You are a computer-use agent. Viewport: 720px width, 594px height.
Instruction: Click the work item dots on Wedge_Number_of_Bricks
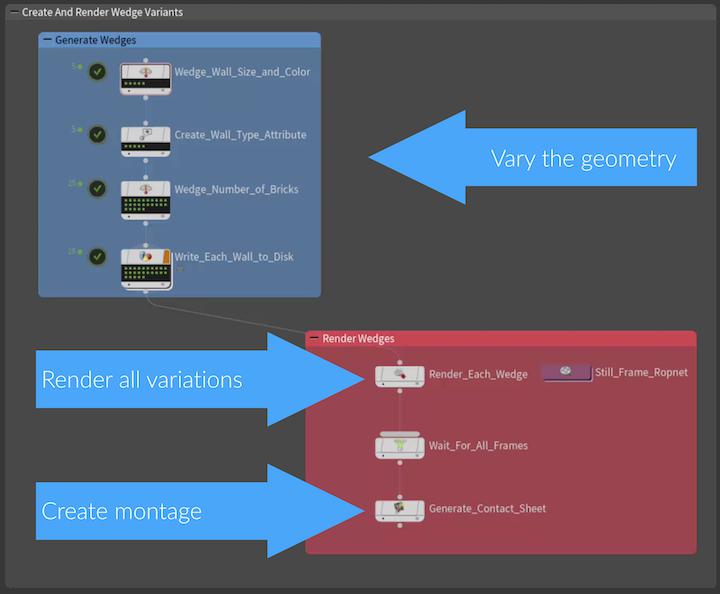(x=146, y=207)
